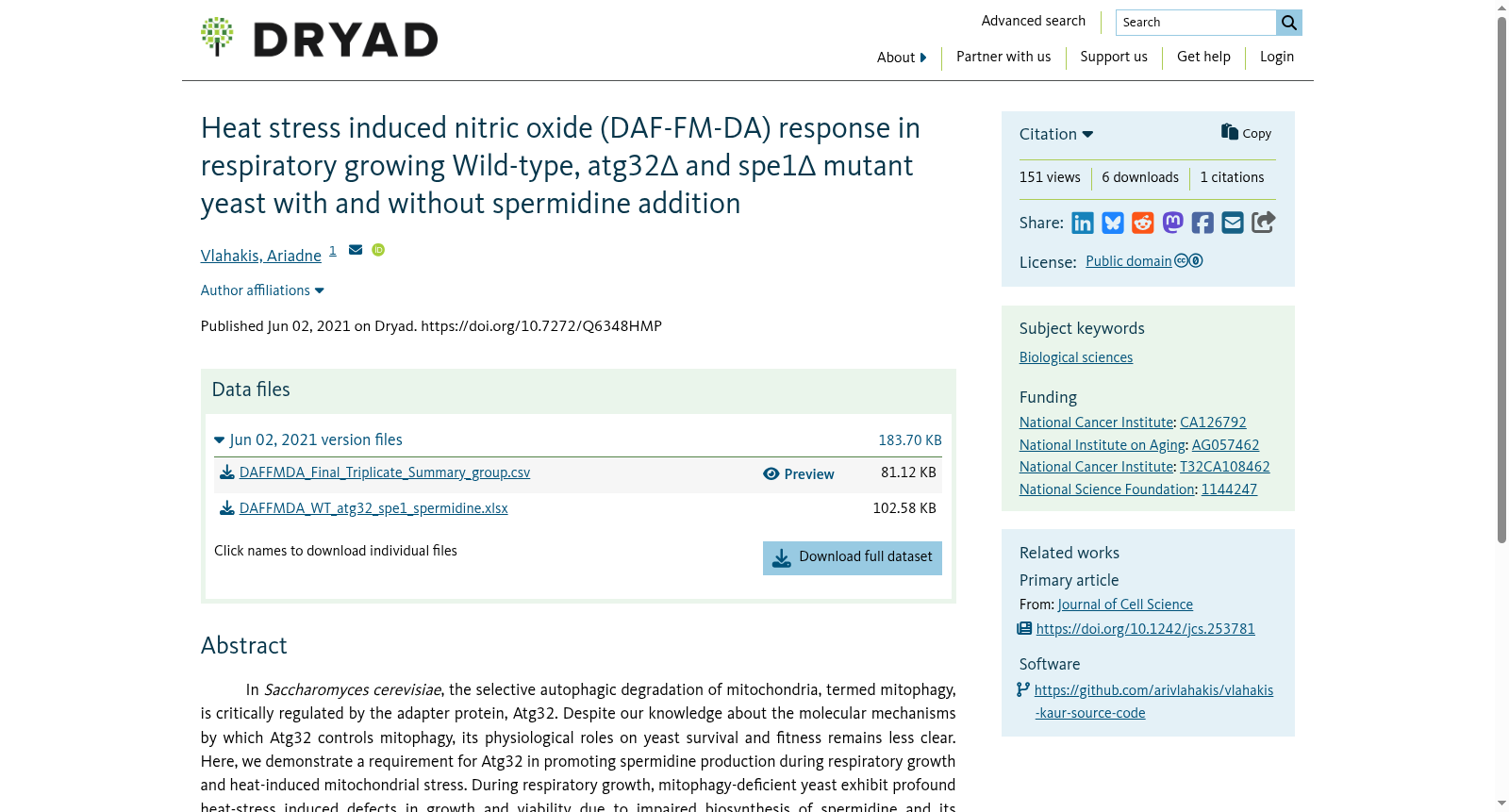Screen dimensions: 1509x812
Task: Expand the About menu
Action: 902,58
